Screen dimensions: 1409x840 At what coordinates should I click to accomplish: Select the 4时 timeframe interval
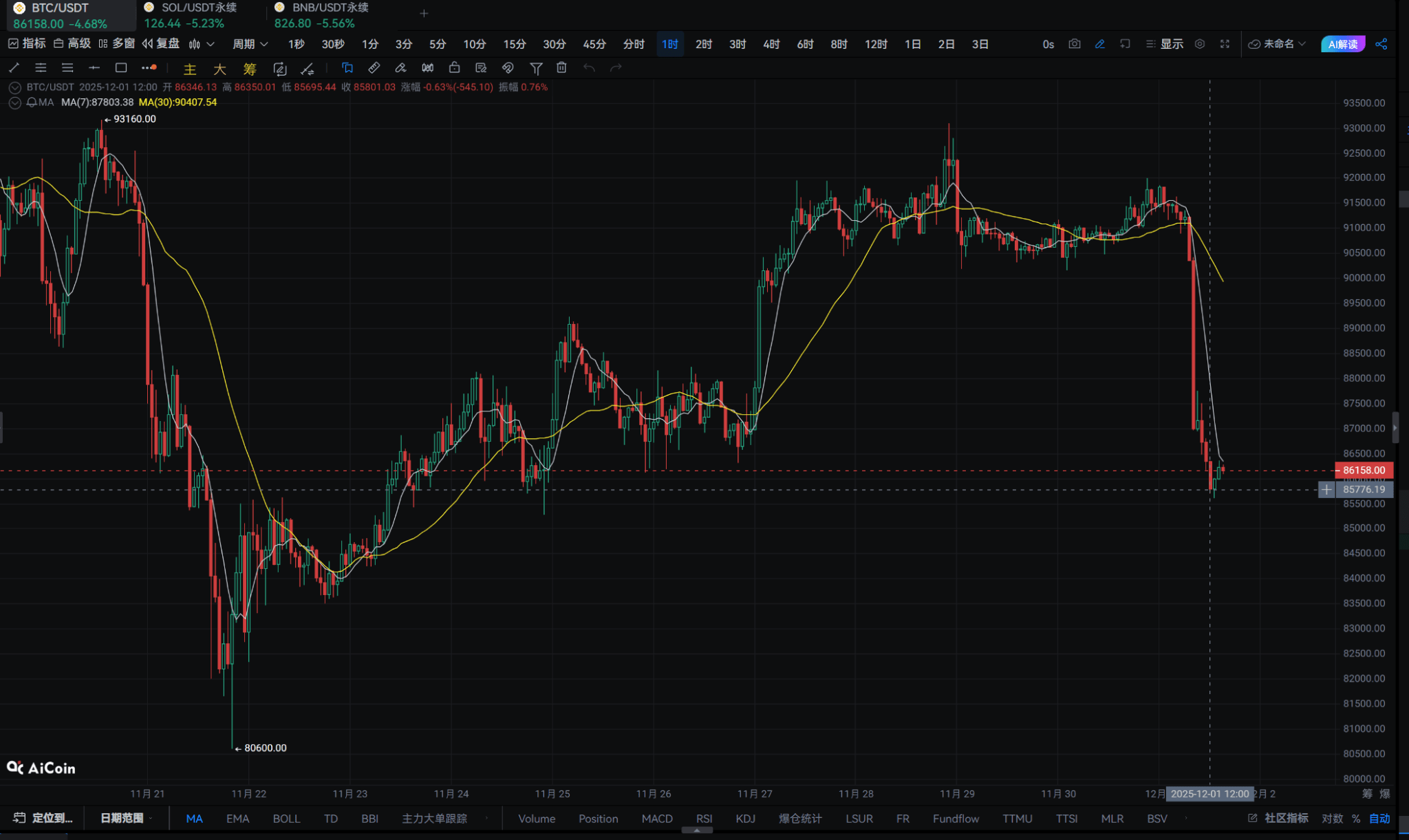pyautogui.click(x=771, y=44)
